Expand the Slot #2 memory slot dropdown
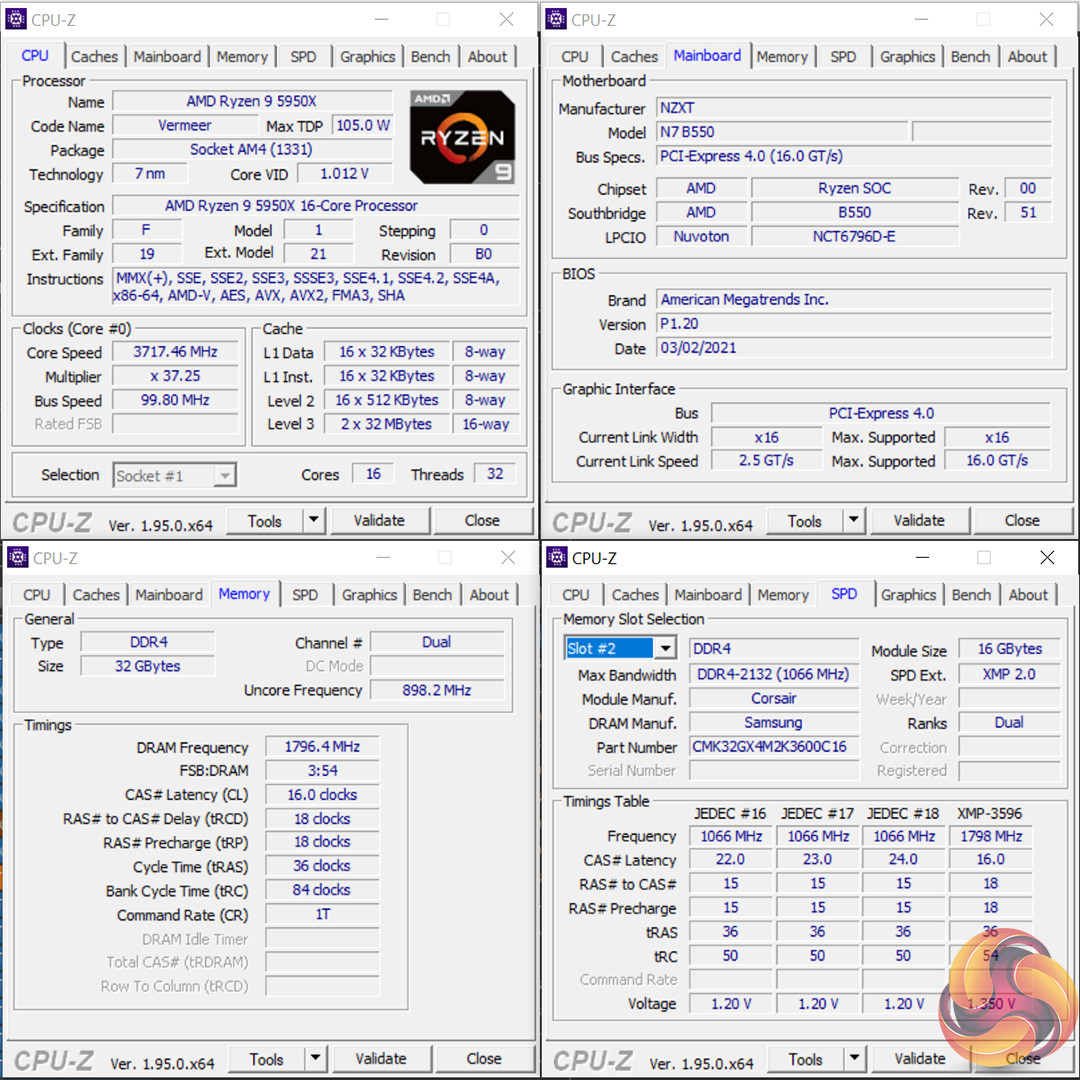Image resolution: width=1080 pixels, height=1080 pixels. pyautogui.click(x=665, y=648)
